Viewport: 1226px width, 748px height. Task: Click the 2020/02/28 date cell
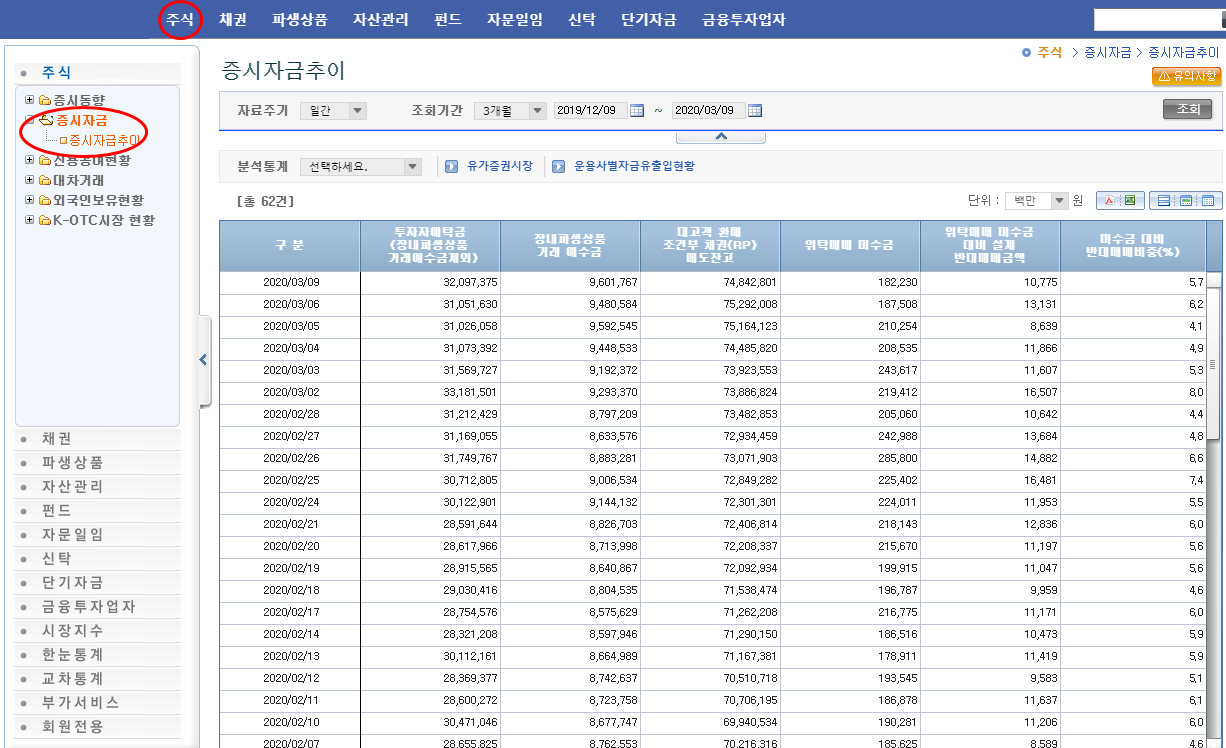[290, 414]
